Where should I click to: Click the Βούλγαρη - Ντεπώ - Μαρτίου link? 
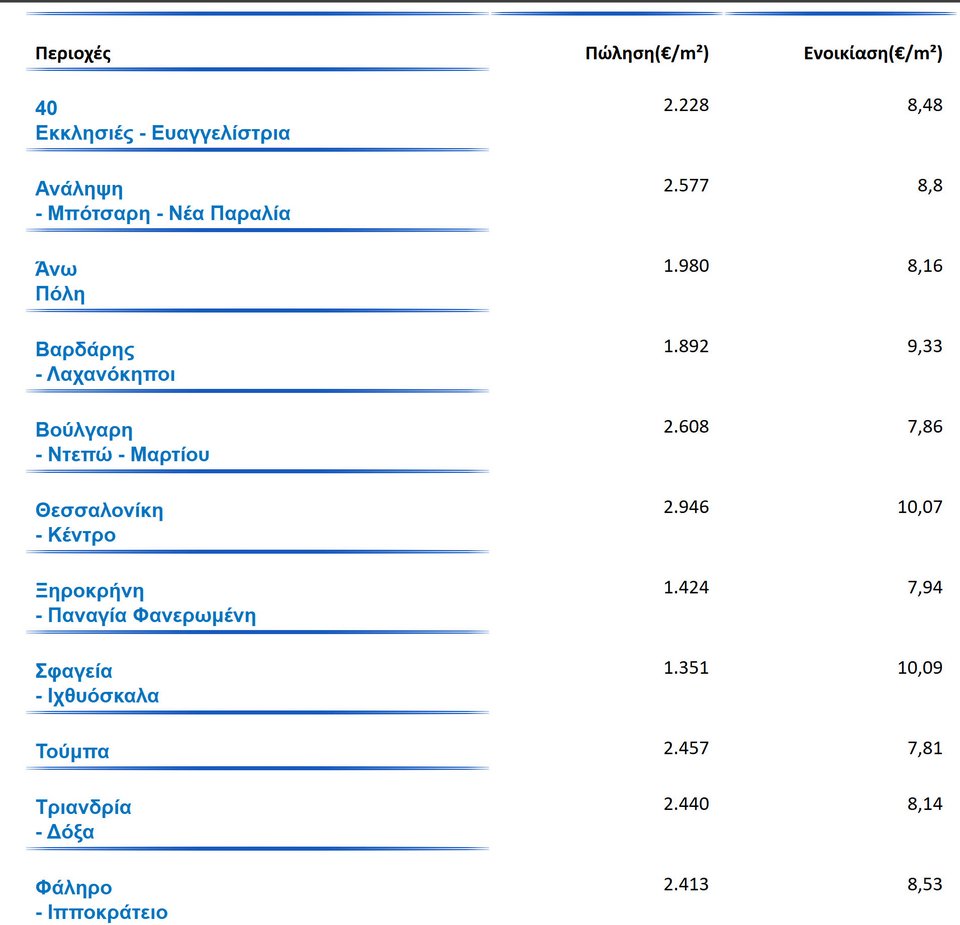coord(122,442)
